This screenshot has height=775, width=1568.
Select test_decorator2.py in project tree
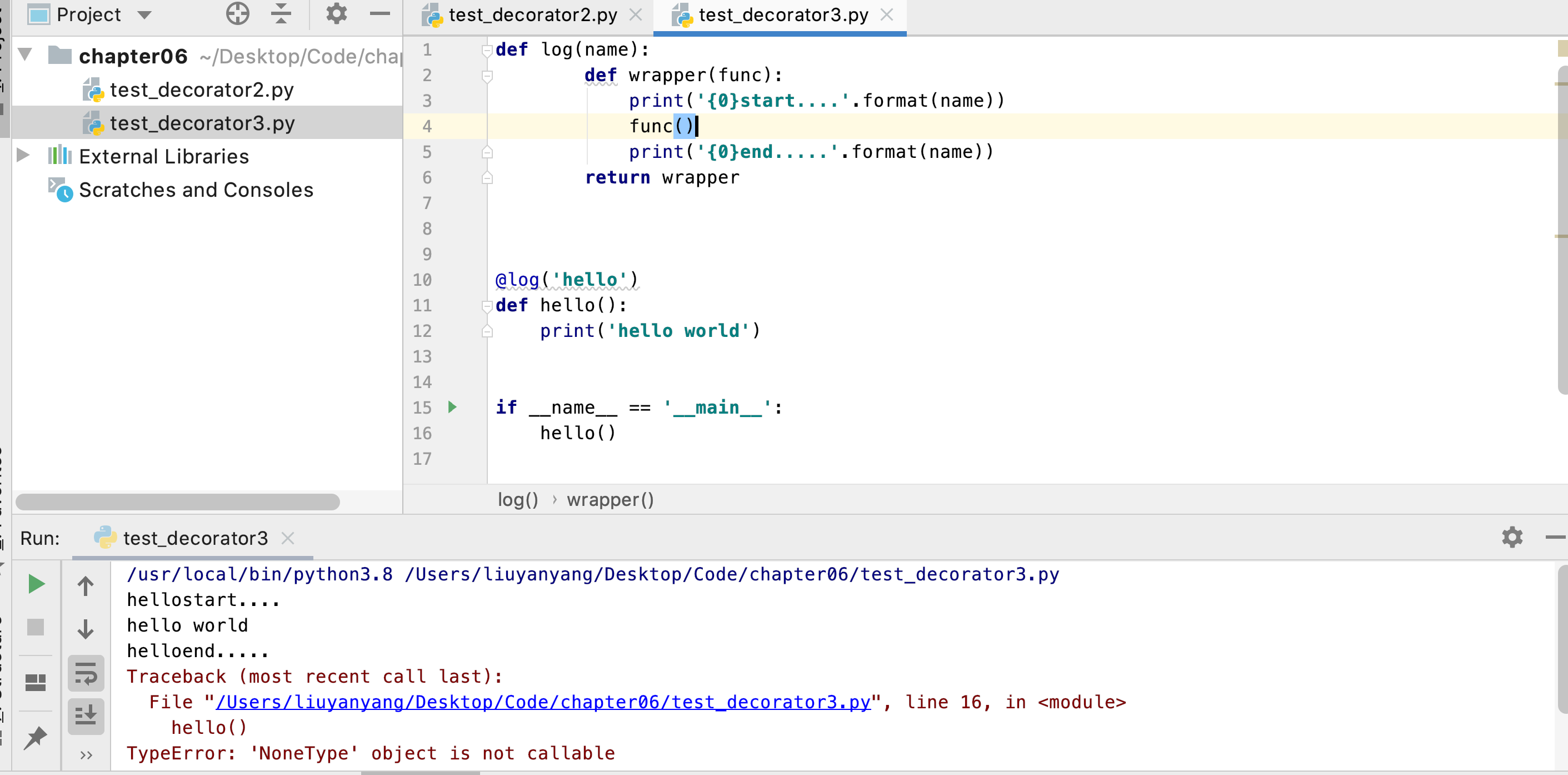tap(202, 90)
